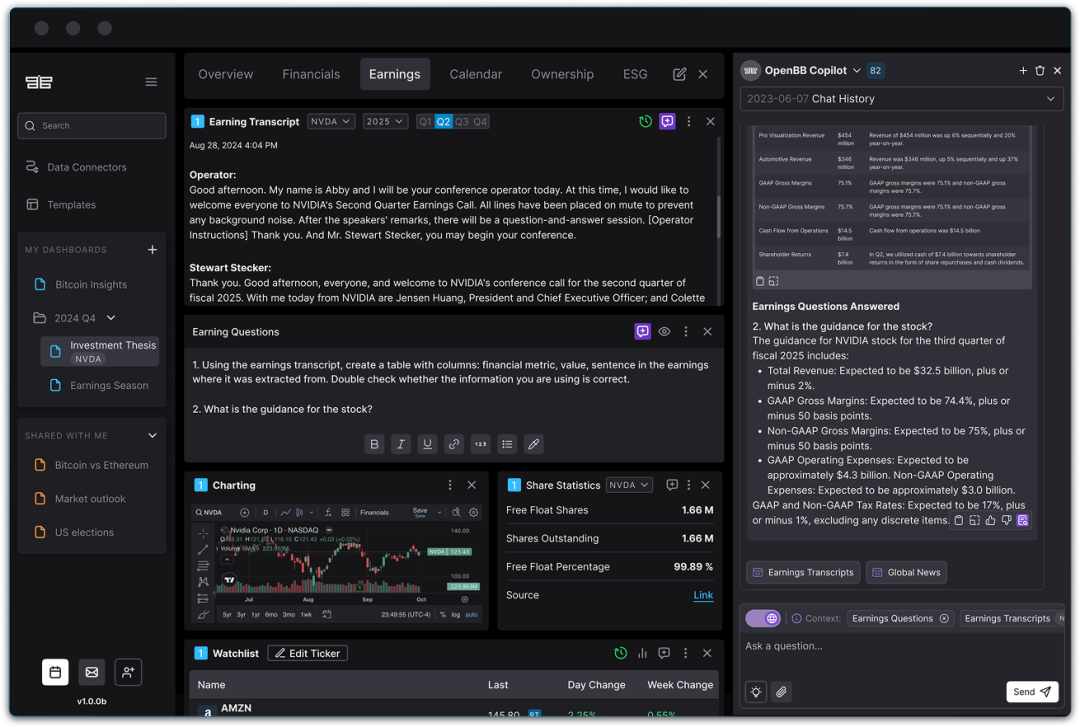
Task: Toggle log scale on the chart
Action: pos(456,615)
